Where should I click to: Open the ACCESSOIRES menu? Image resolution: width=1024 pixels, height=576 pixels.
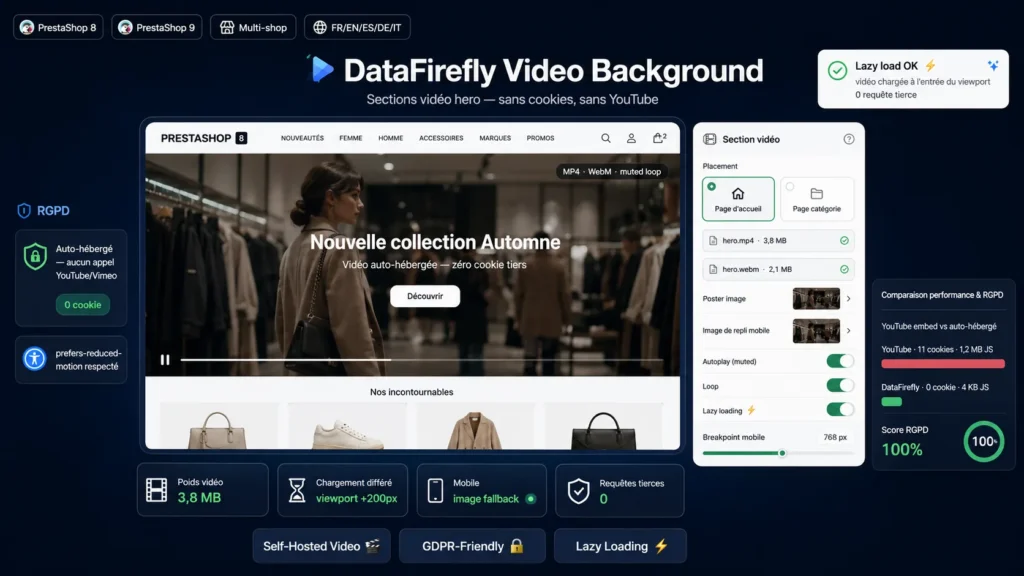tap(441, 138)
